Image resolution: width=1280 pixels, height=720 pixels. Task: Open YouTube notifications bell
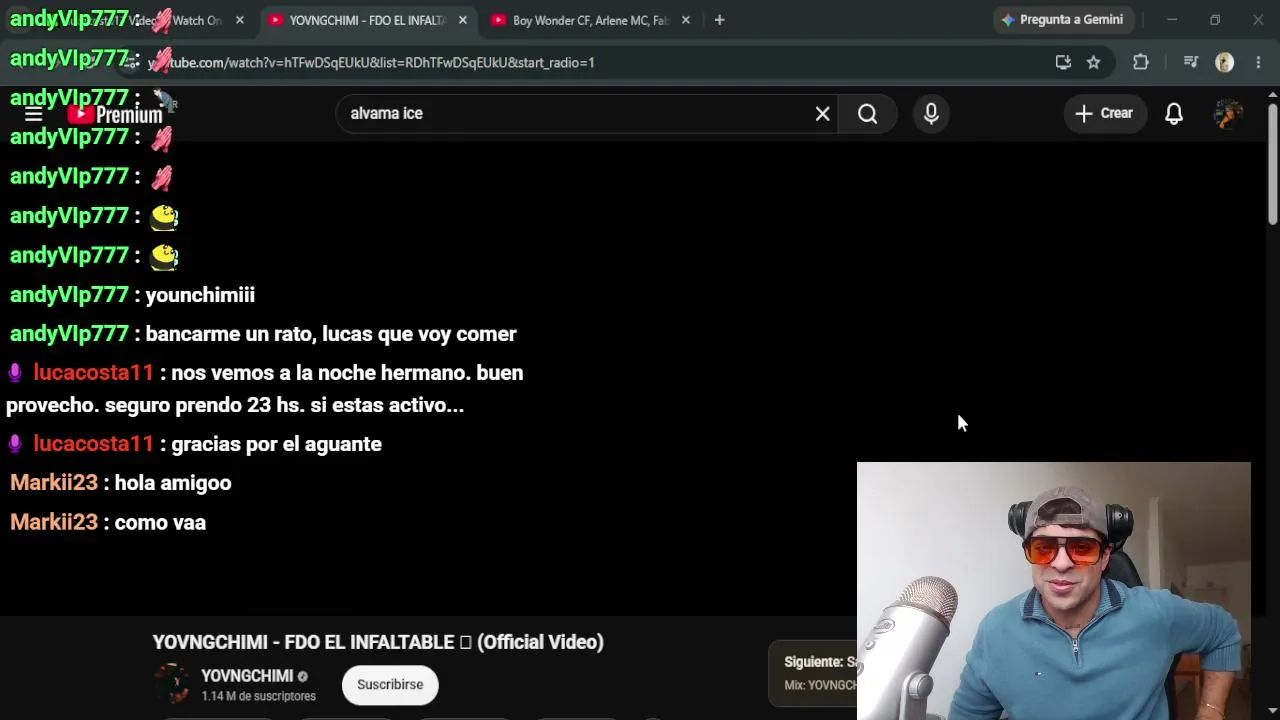click(x=1174, y=114)
